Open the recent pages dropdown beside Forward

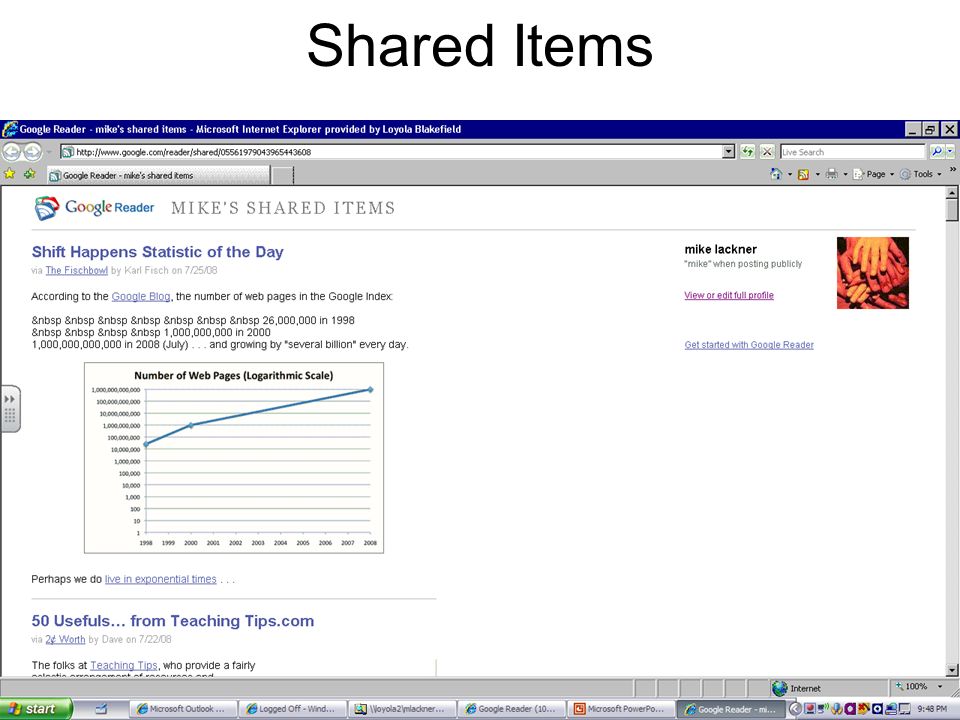tap(49, 152)
